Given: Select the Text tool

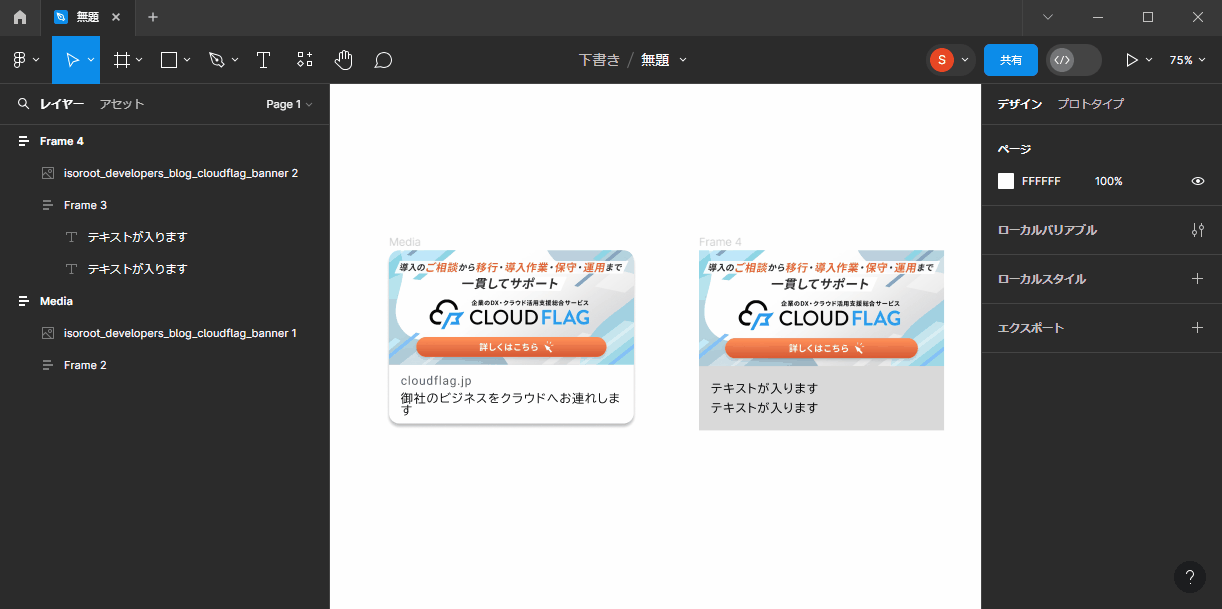Looking at the screenshot, I should [263, 60].
